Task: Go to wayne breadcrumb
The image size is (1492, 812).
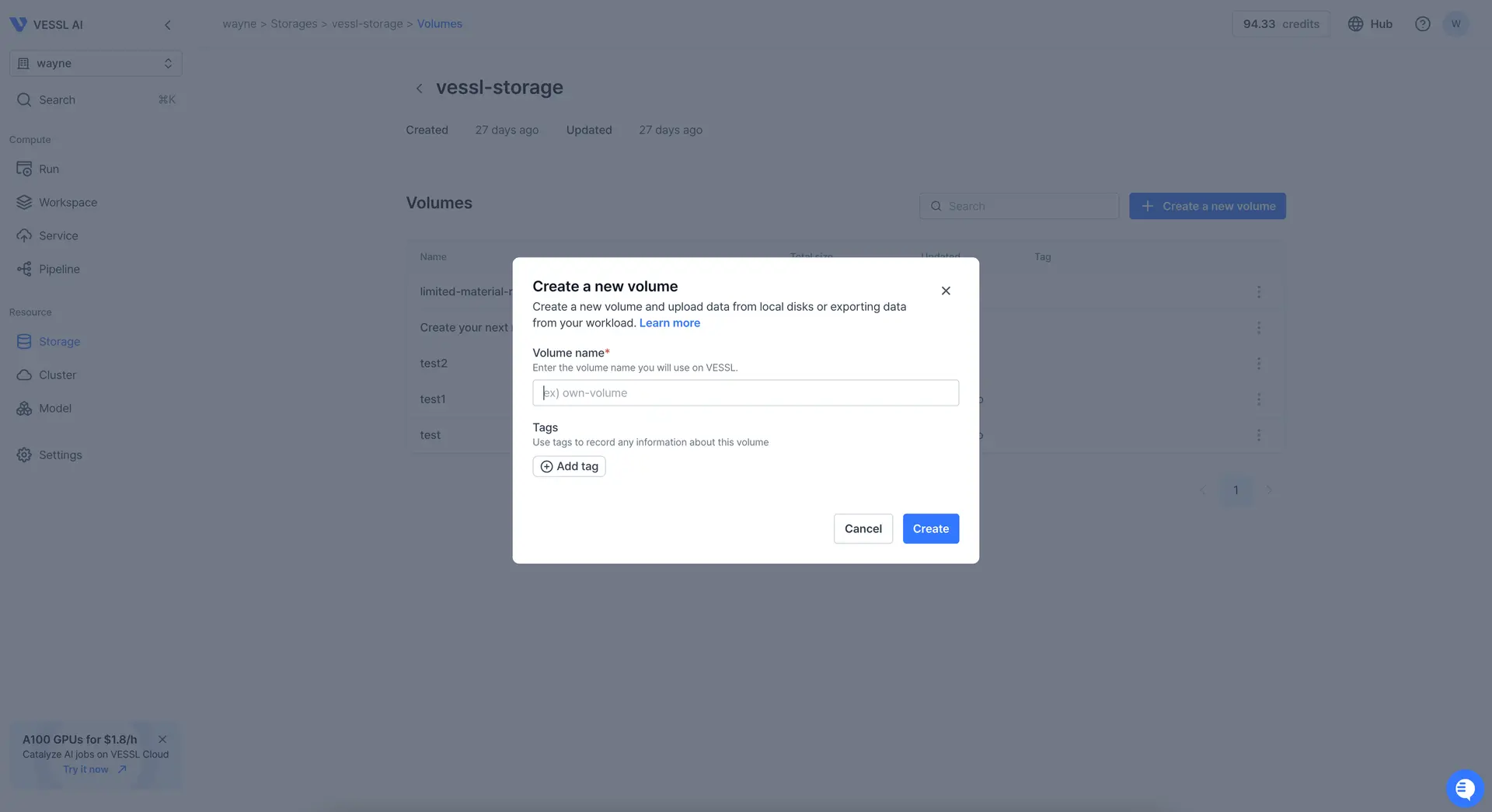Action: pyautogui.click(x=239, y=24)
